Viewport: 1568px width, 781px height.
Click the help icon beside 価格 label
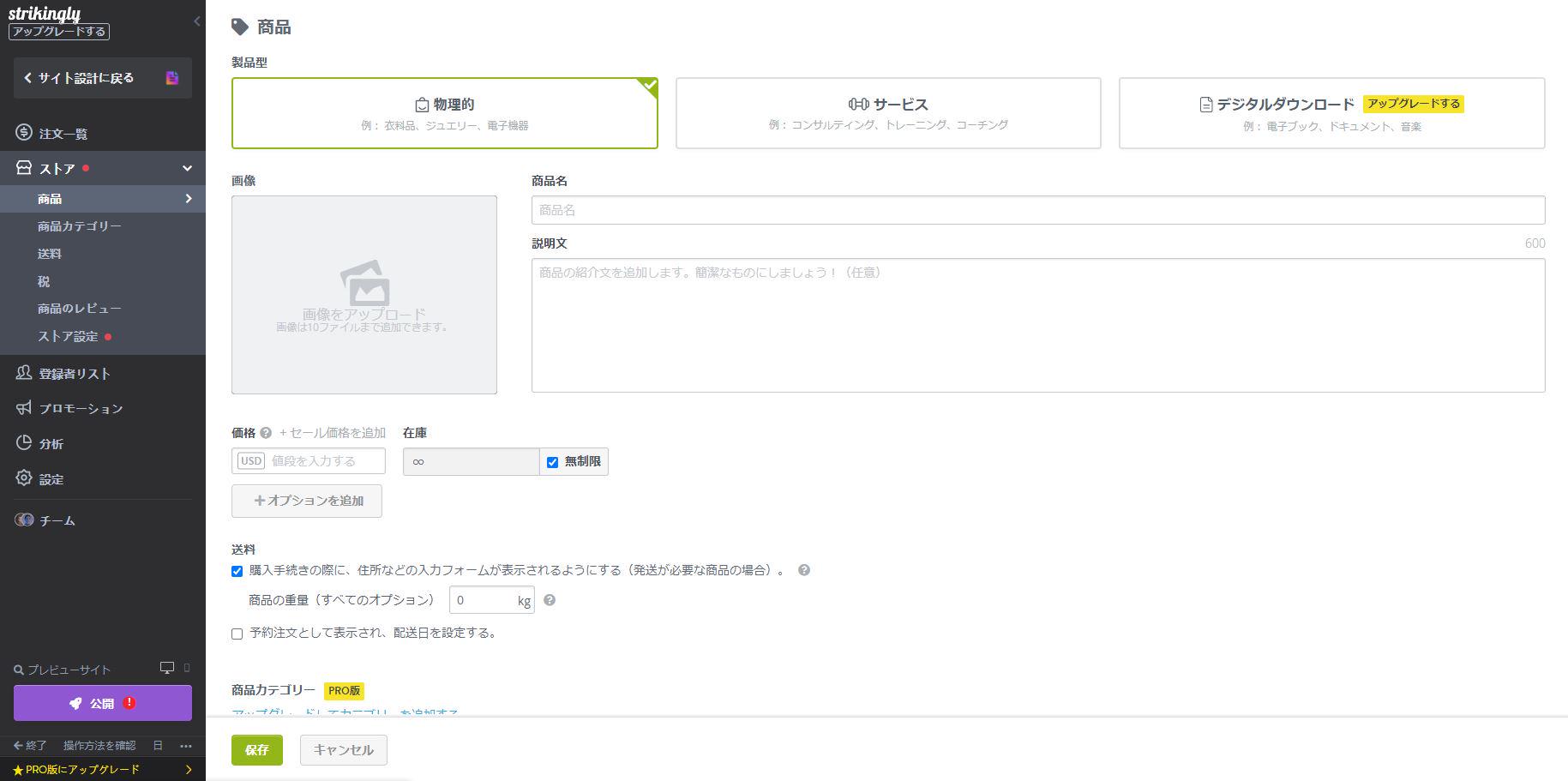pyautogui.click(x=266, y=433)
